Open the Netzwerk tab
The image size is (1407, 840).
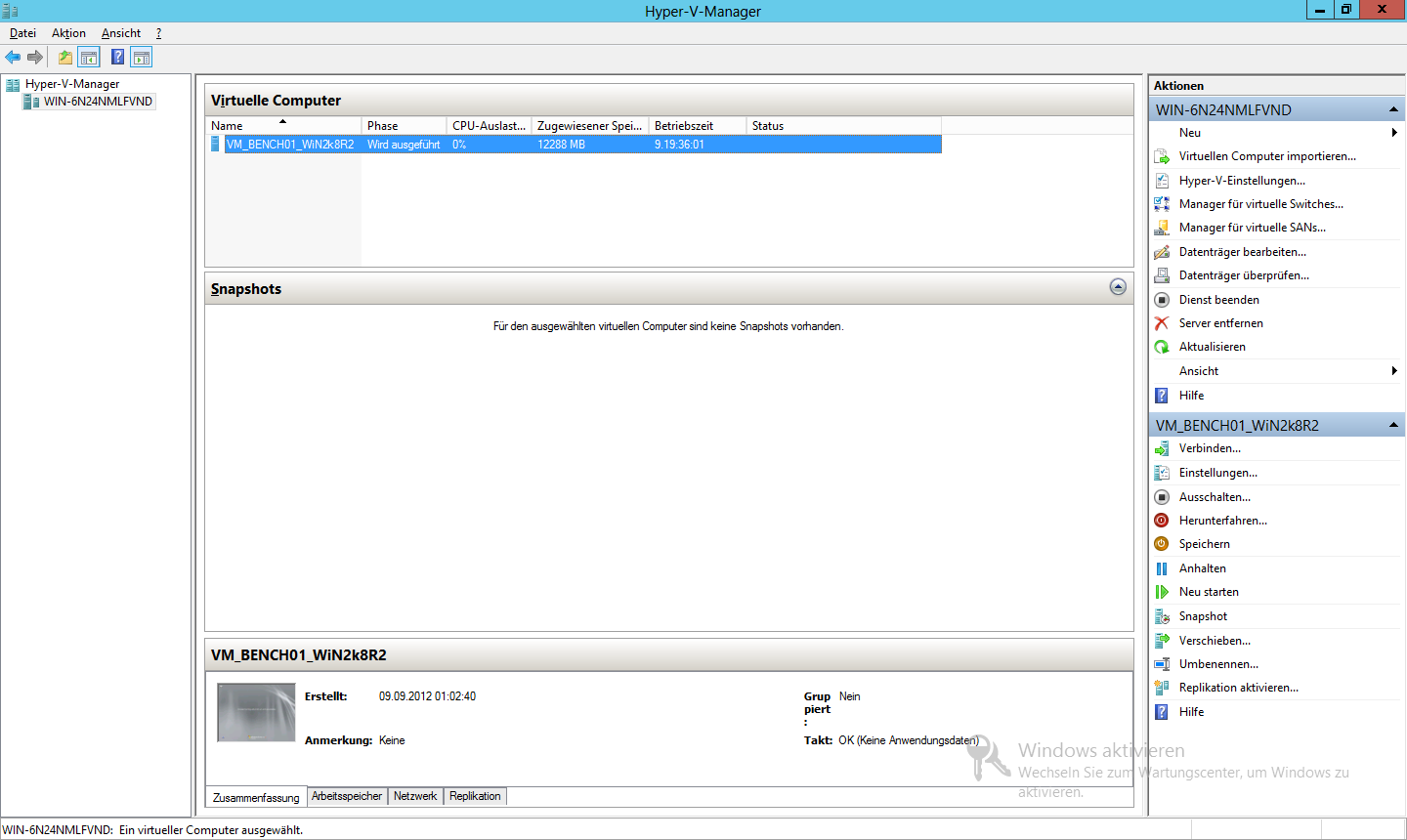click(x=415, y=796)
